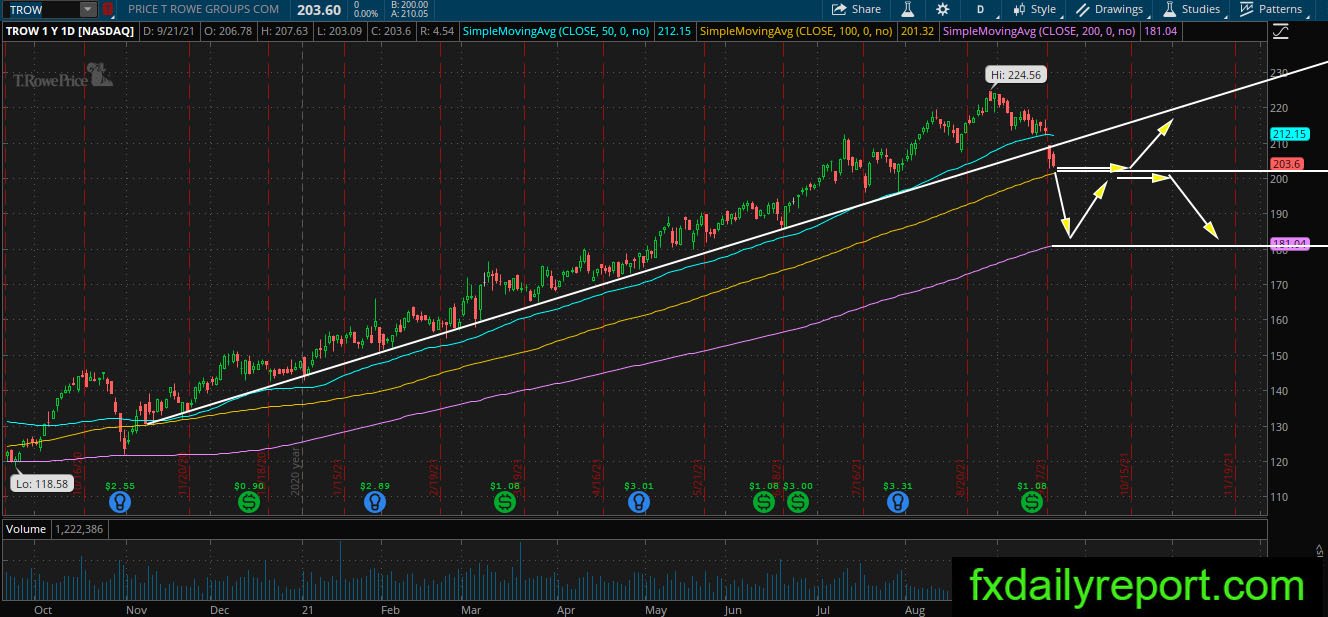Click the TROW symbol input field
This screenshot has width=1328, height=617.
click(x=41, y=9)
